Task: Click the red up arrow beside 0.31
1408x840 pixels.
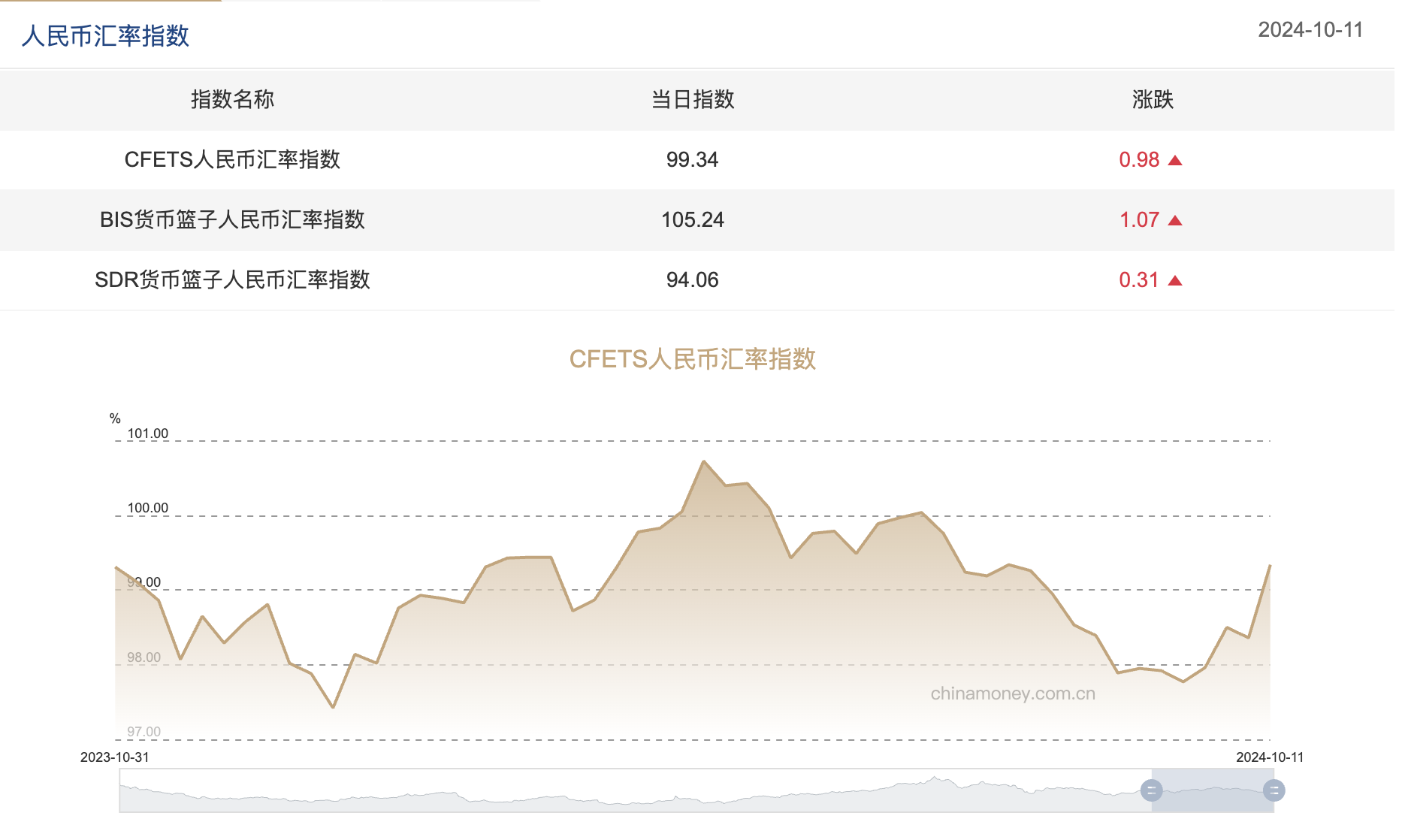Action: click(x=1176, y=280)
